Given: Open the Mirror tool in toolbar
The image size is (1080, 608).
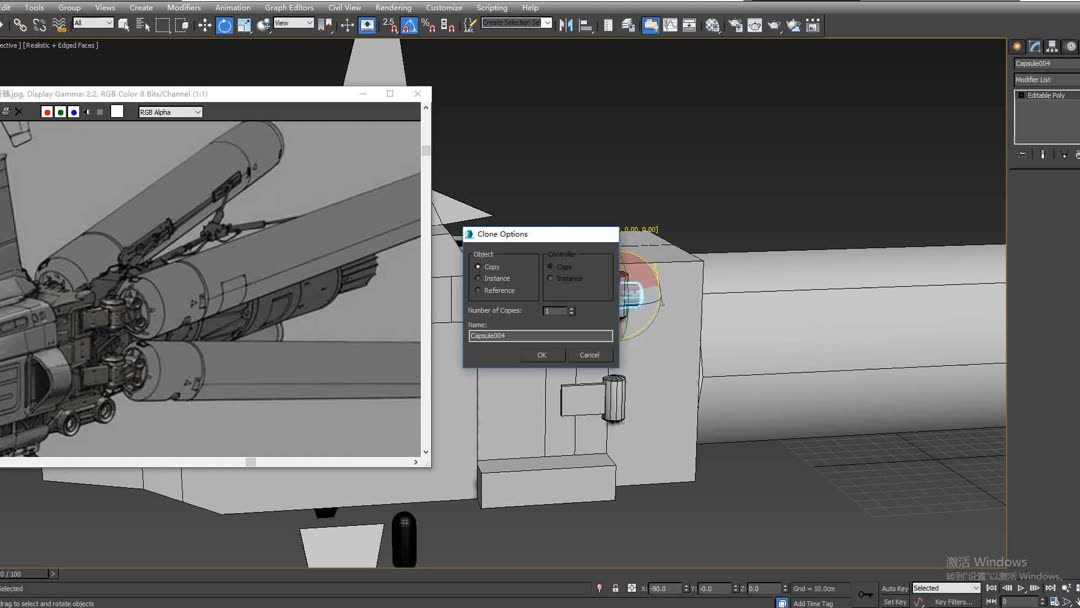Looking at the screenshot, I should [566, 25].
